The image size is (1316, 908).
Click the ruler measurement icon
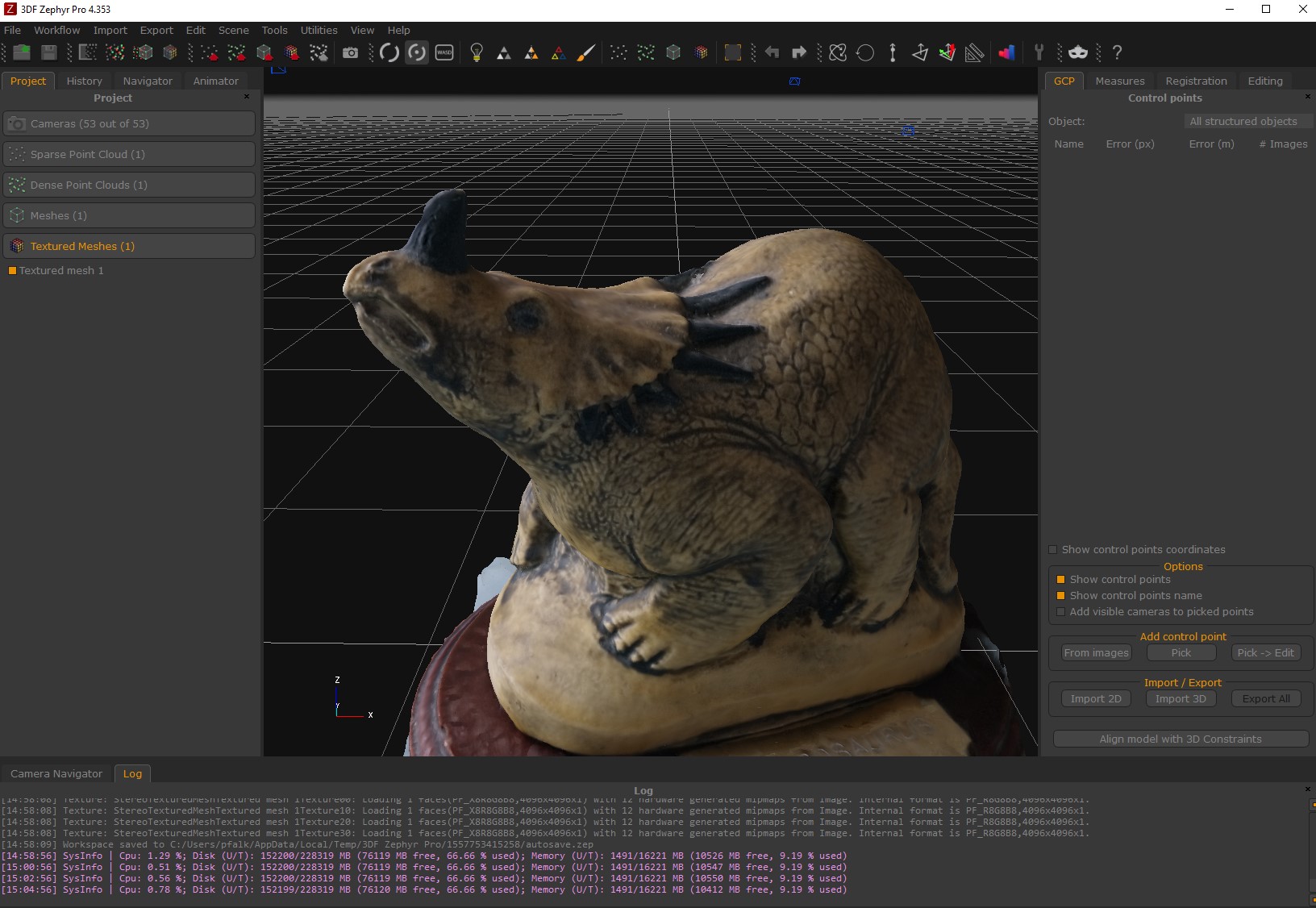974,53
